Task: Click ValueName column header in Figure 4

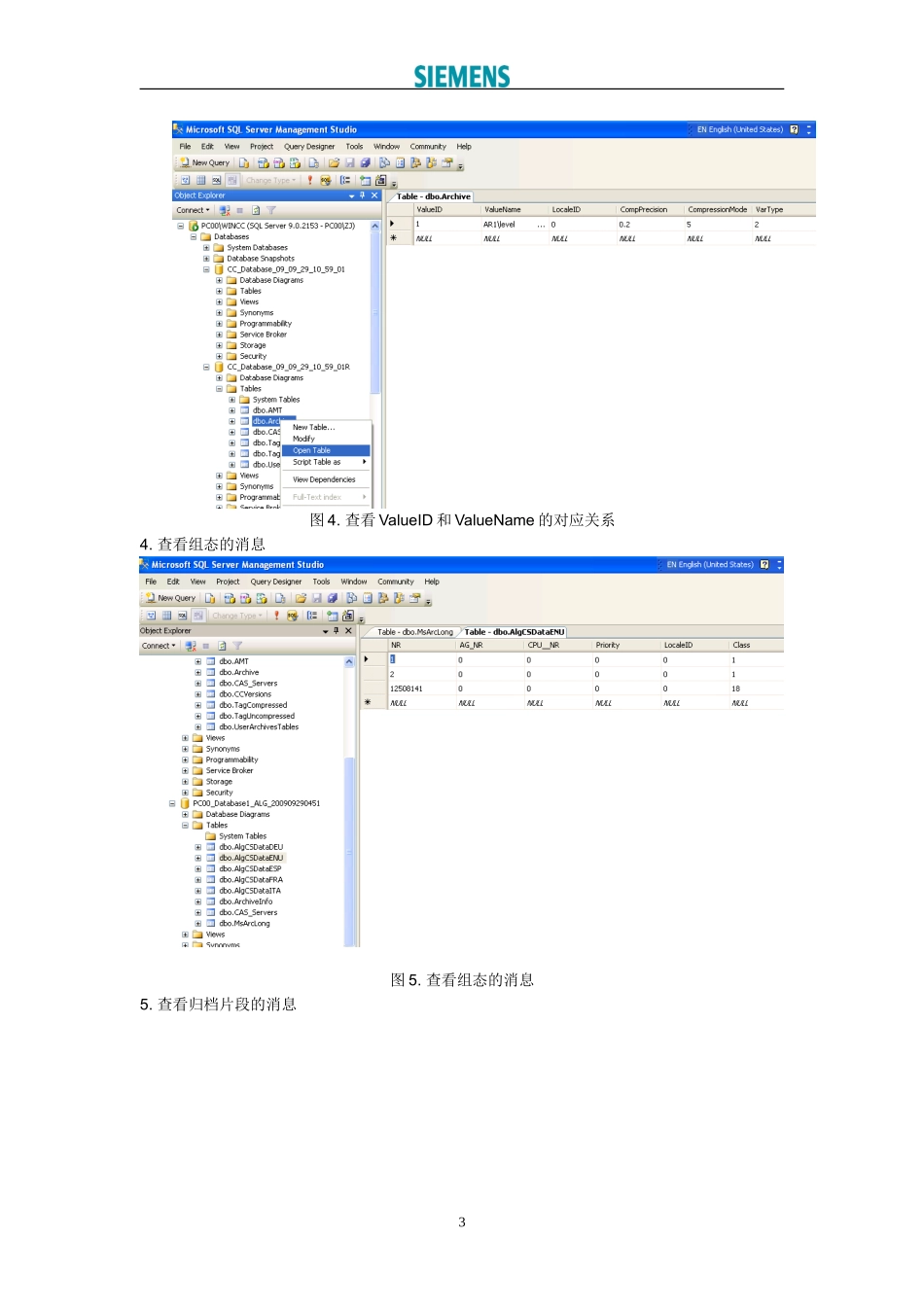Action: pos(515,210)
